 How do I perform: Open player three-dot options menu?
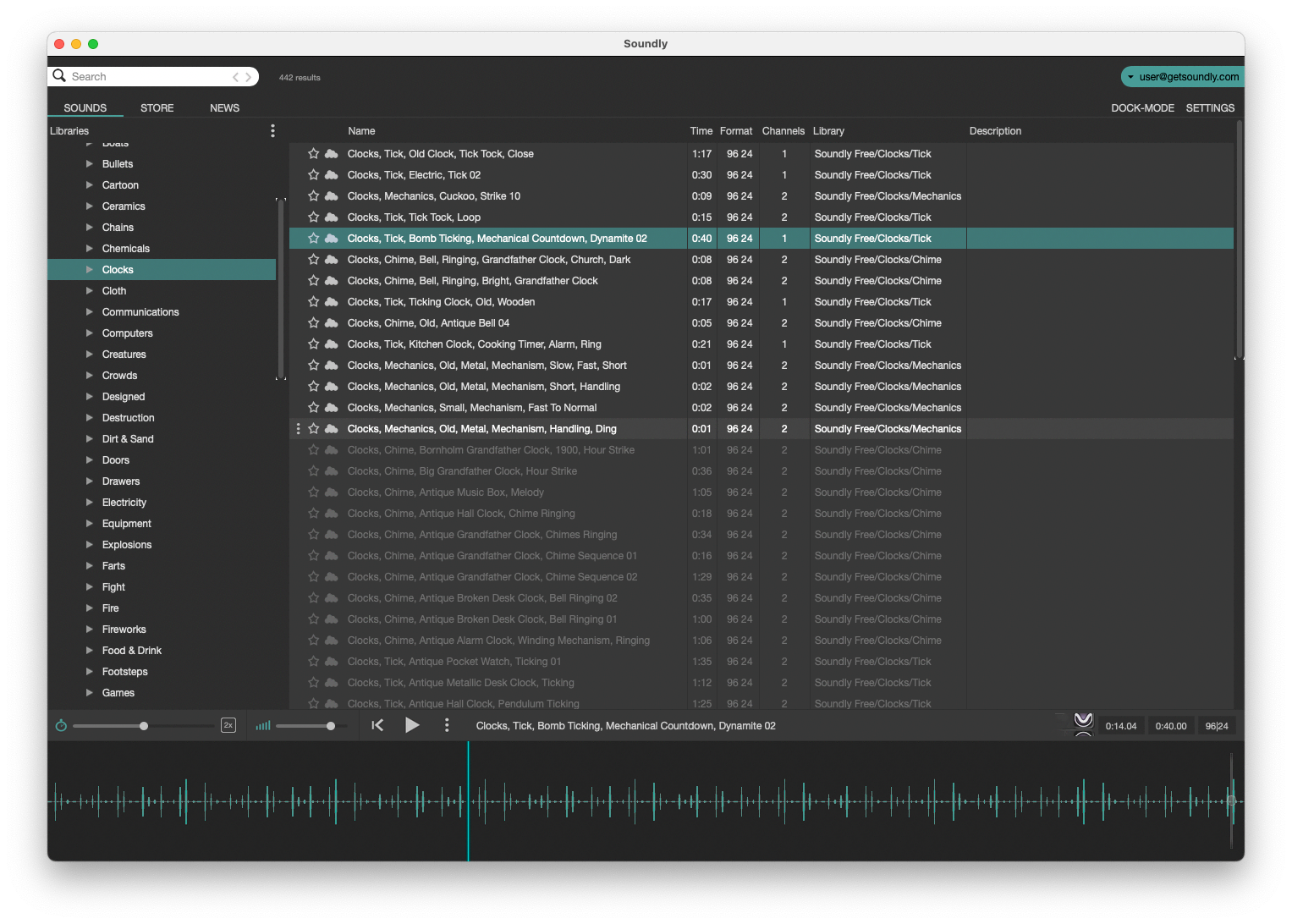coord(447,725)
